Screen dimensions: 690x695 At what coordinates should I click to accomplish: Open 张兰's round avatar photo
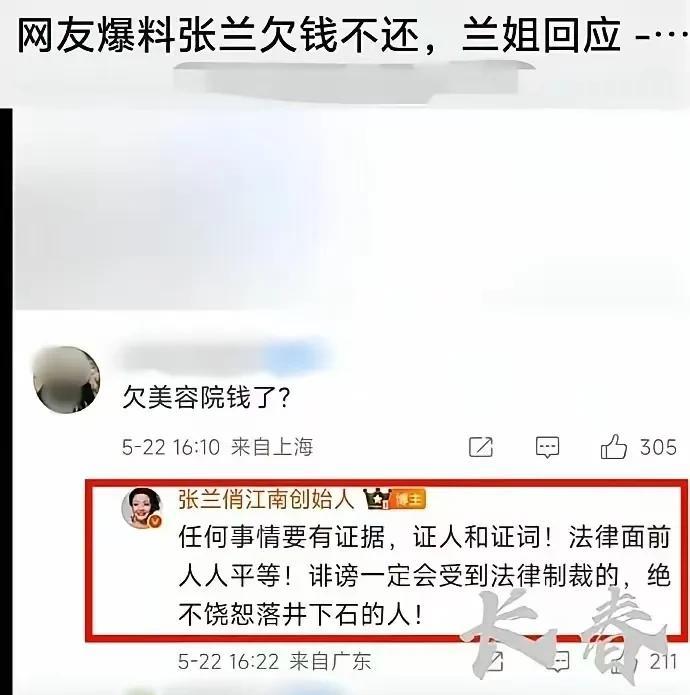(141, 508)
